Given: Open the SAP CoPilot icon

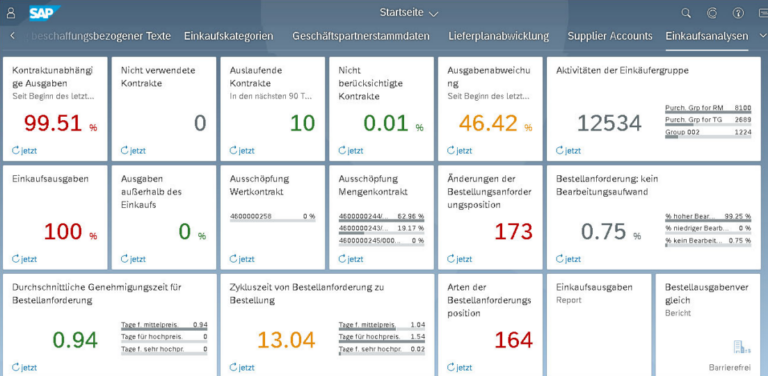Looking at the screenshot, I should point(712,13).
